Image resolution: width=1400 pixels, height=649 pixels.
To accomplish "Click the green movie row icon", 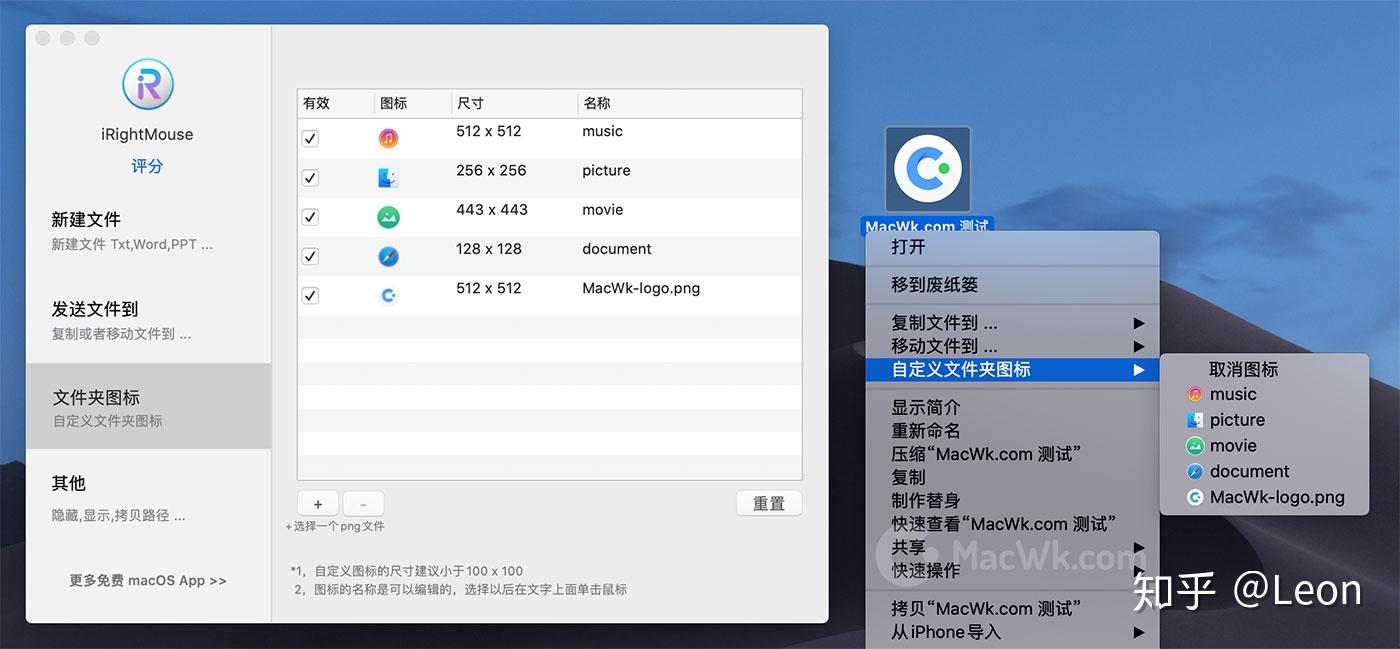I will pyautogui.click(x=389, y=217).
